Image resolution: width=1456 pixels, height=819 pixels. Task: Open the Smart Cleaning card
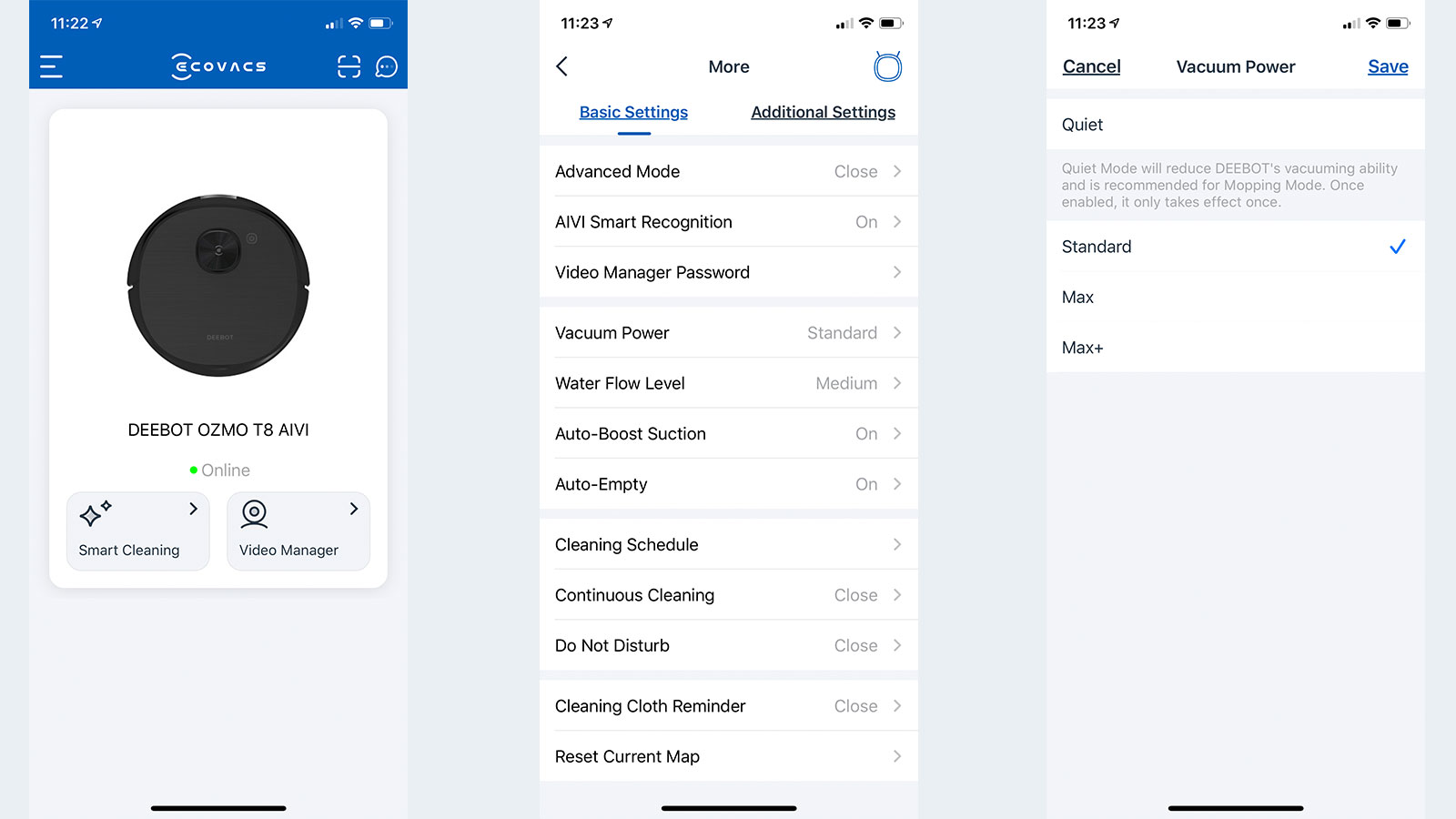click(x=138, y=531)
